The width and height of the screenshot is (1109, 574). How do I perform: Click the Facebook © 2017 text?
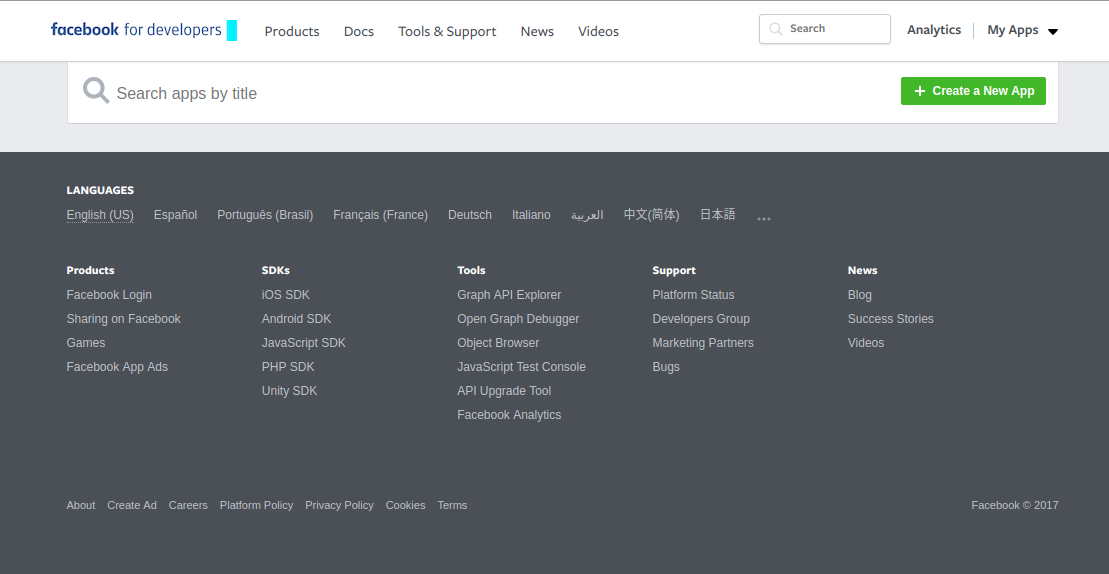pos(1015,505)
